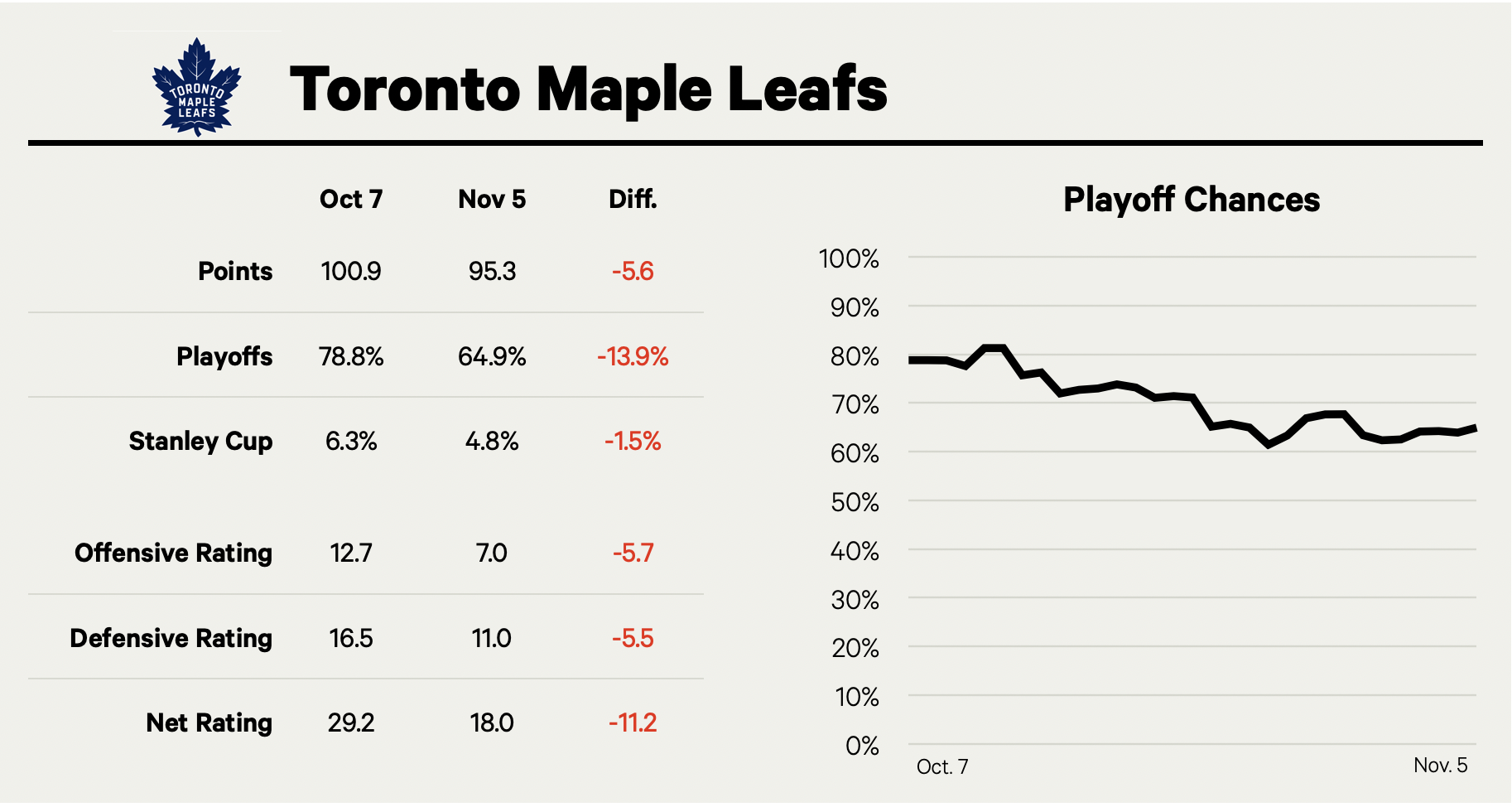This screenshot has width=1512, height=807.
Task: Click the -13.9% playoffs difference value
Action: click(633, 357)
